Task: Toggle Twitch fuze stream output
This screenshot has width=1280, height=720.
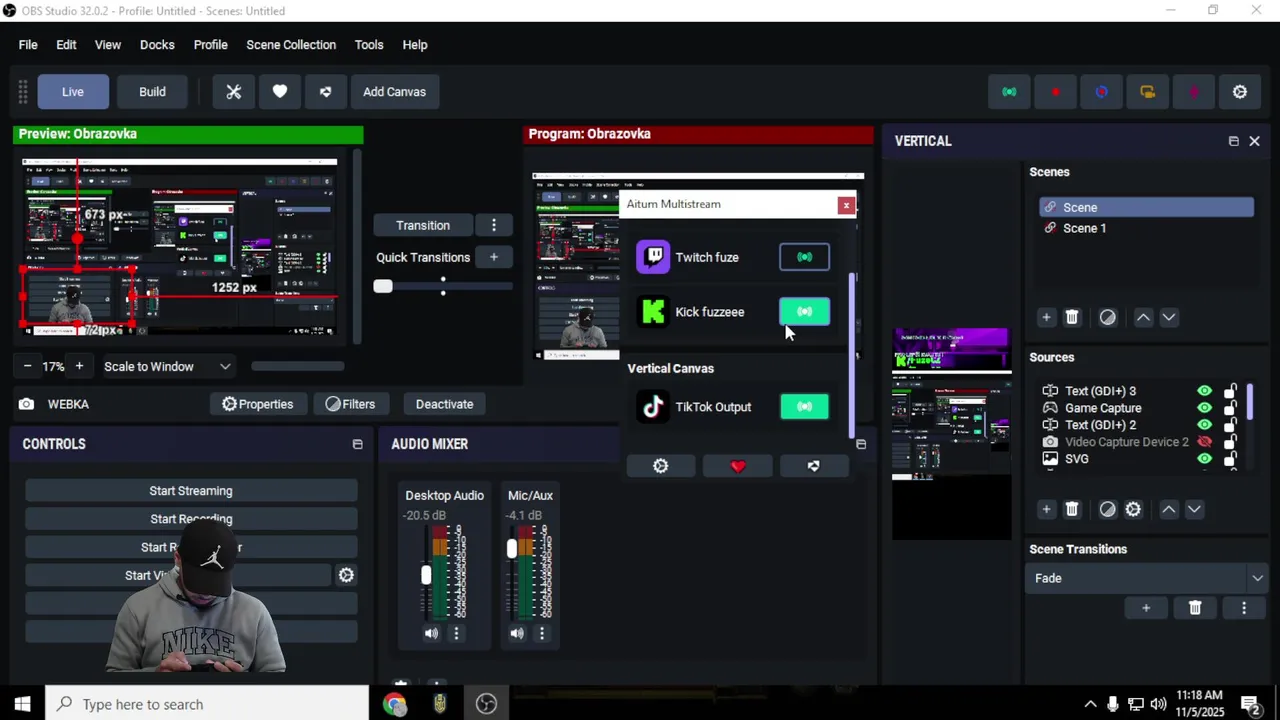Action: 804,257
